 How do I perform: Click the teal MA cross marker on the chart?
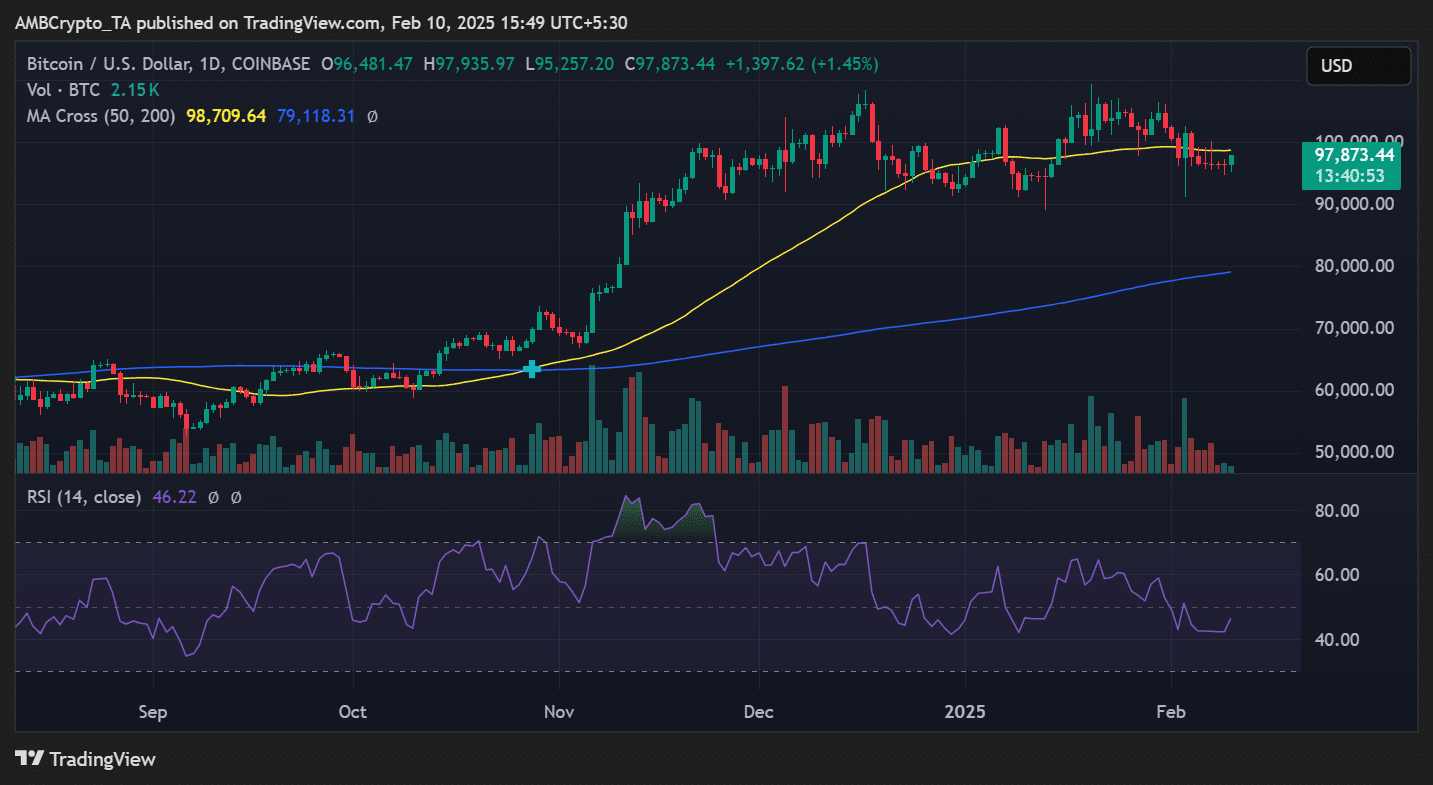(x=531, y=370)
